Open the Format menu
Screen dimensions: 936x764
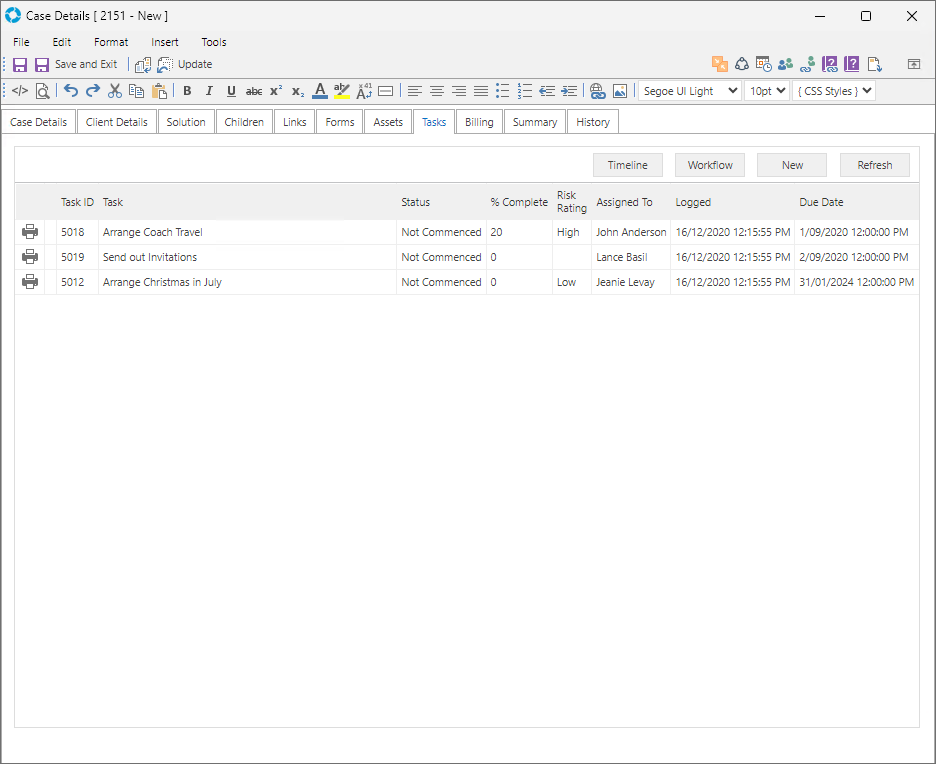(111, 42)
